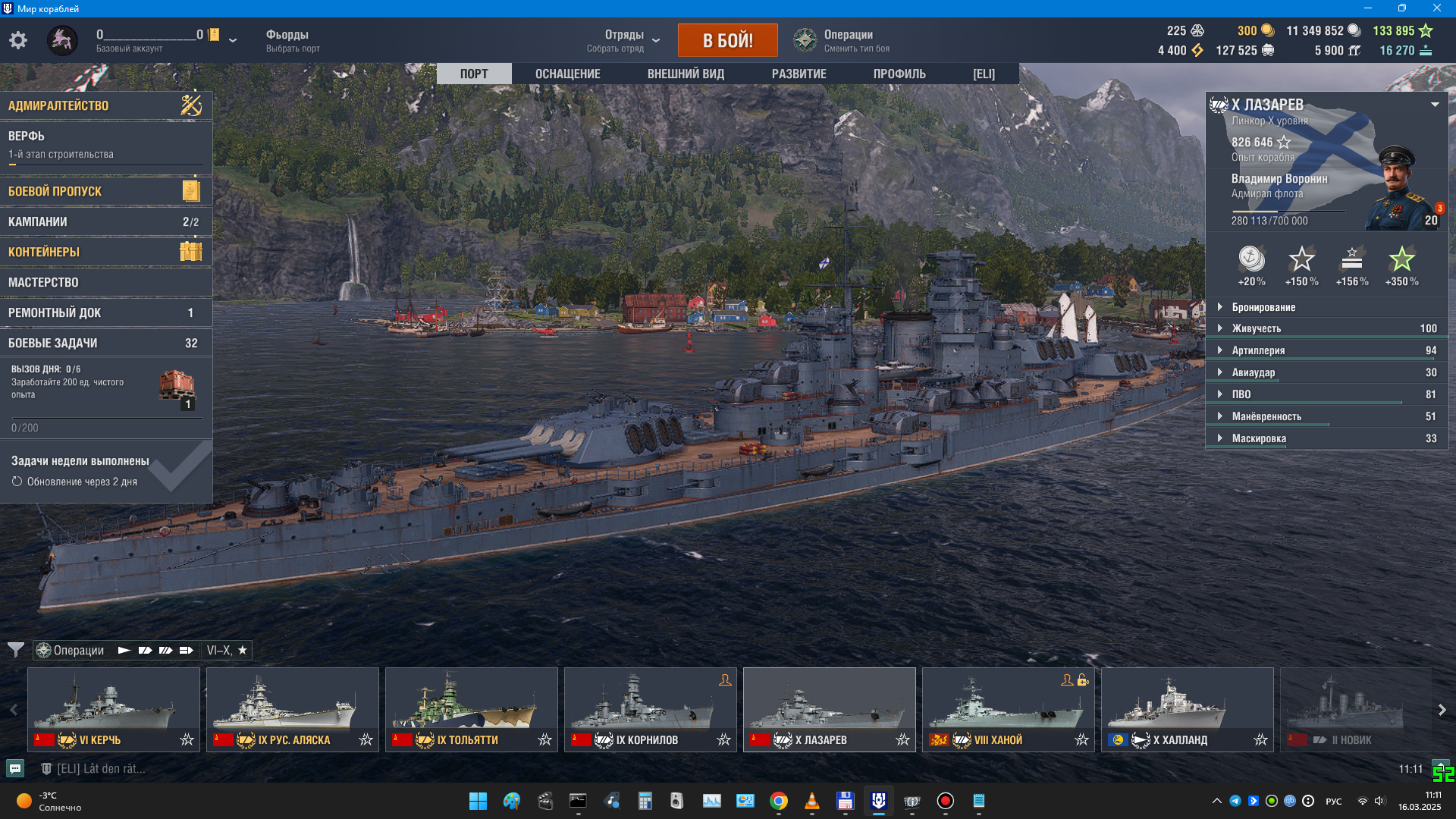This screenshot has height=819, width=1456.
Task: Click the Containers crate icon
Action: [191, 251]
